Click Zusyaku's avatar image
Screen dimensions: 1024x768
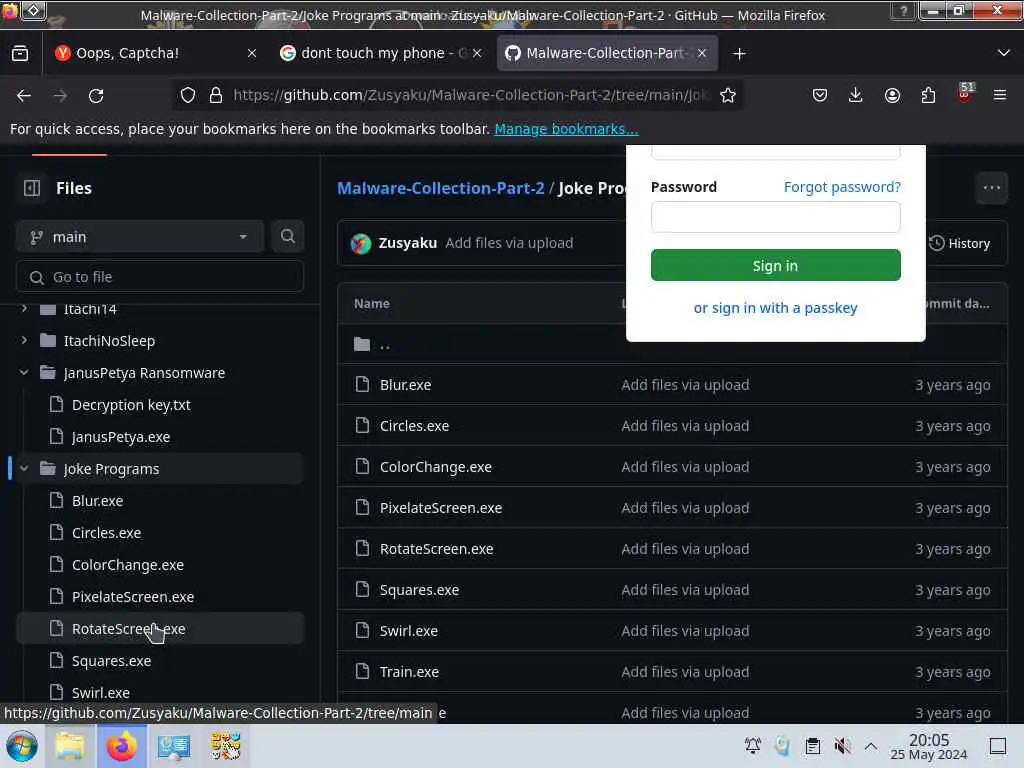pos(360,244)
